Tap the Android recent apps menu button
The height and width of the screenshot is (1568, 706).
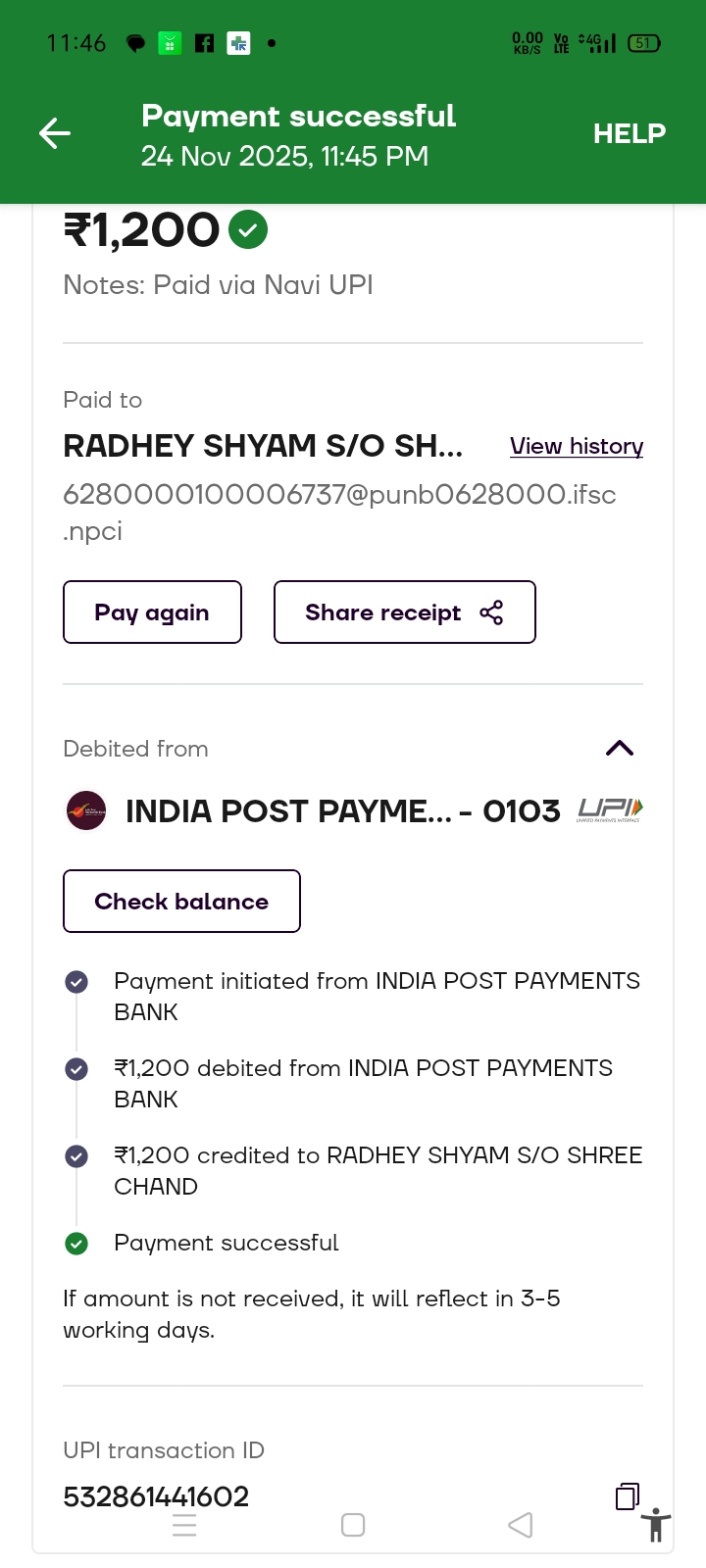point(184,1525)
